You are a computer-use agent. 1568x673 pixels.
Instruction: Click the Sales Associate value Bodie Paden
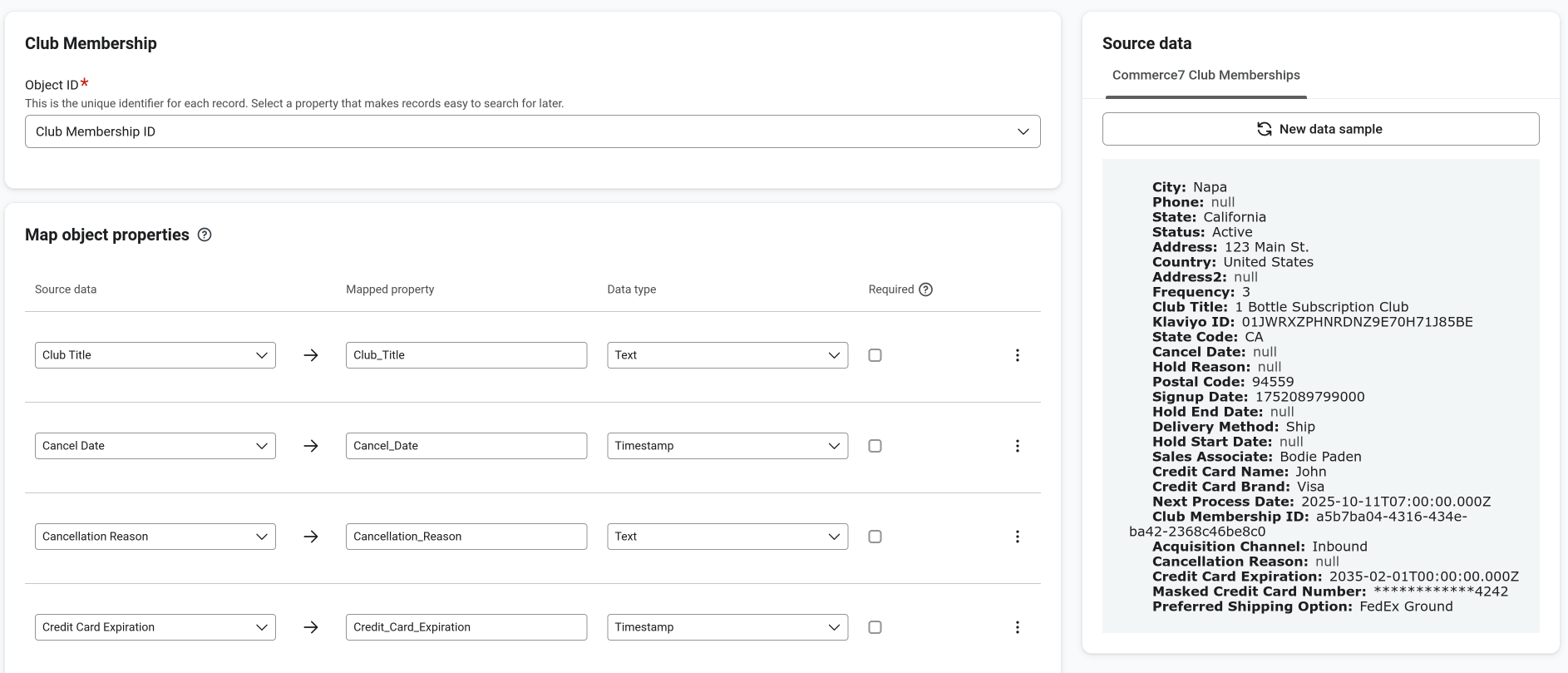[x=1320, y=457]
